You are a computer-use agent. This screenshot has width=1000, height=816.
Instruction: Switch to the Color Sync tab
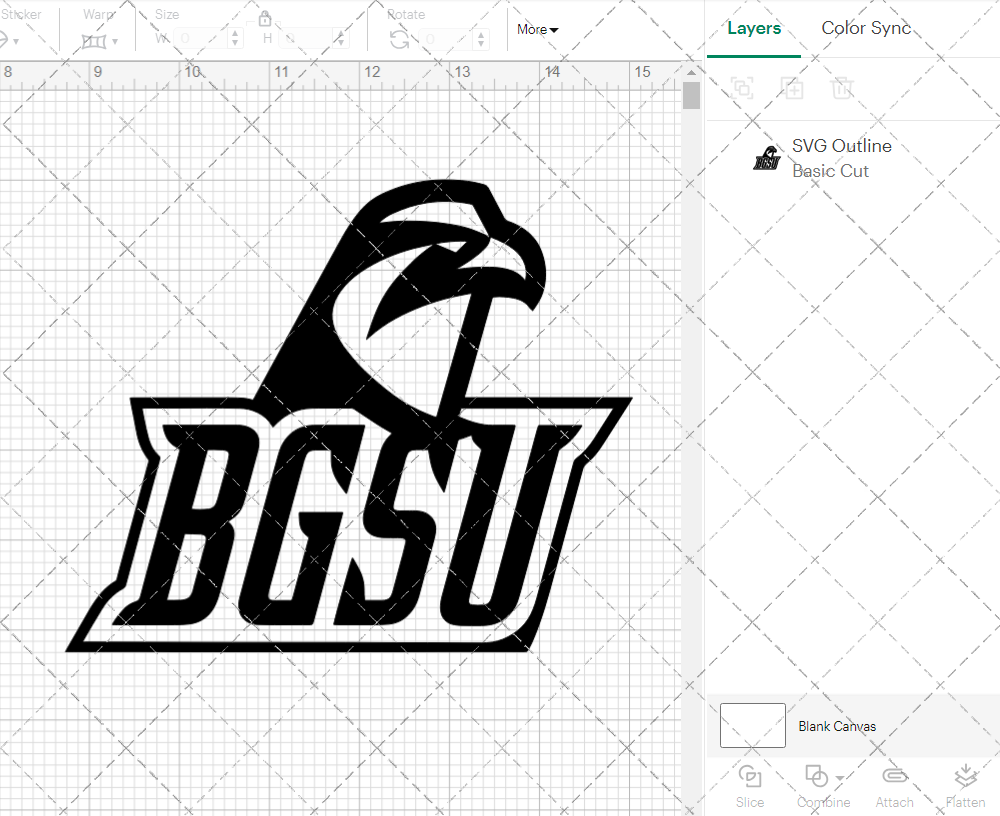[866, 28]
